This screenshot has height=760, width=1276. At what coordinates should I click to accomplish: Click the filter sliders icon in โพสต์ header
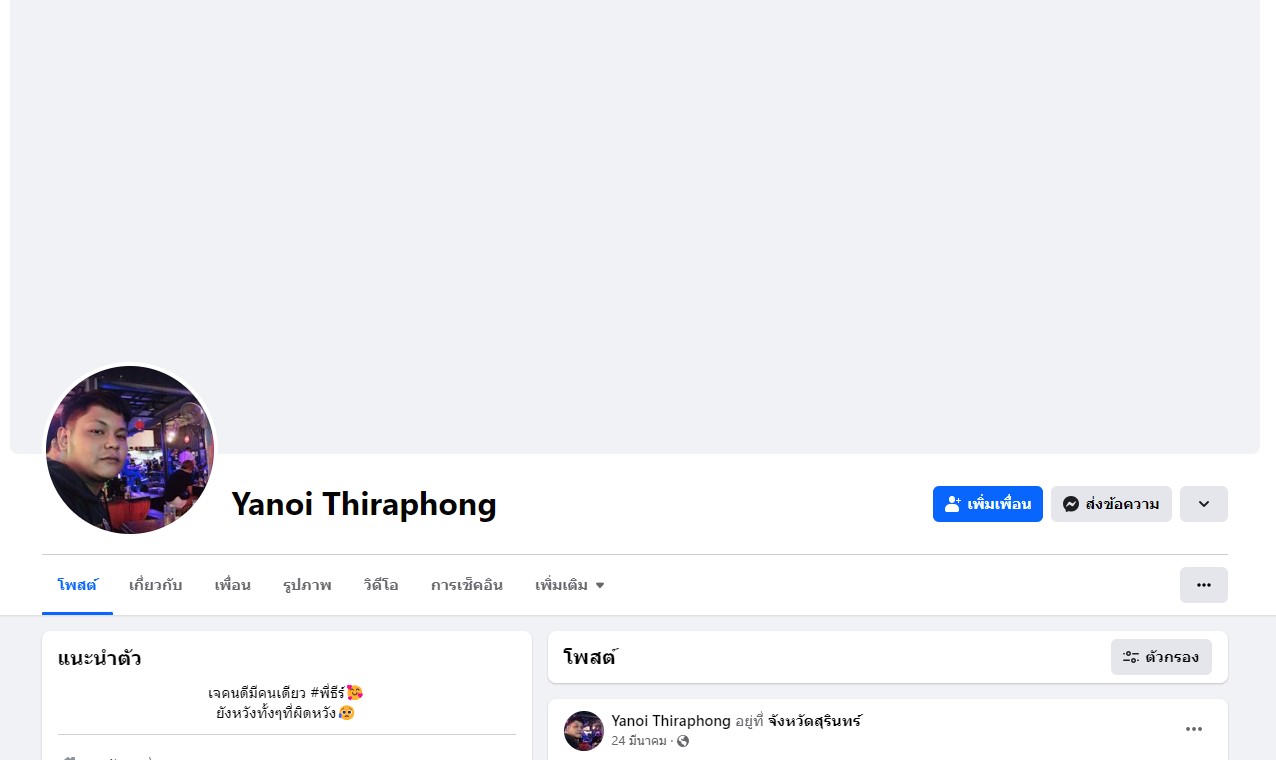coord(1131,657)
